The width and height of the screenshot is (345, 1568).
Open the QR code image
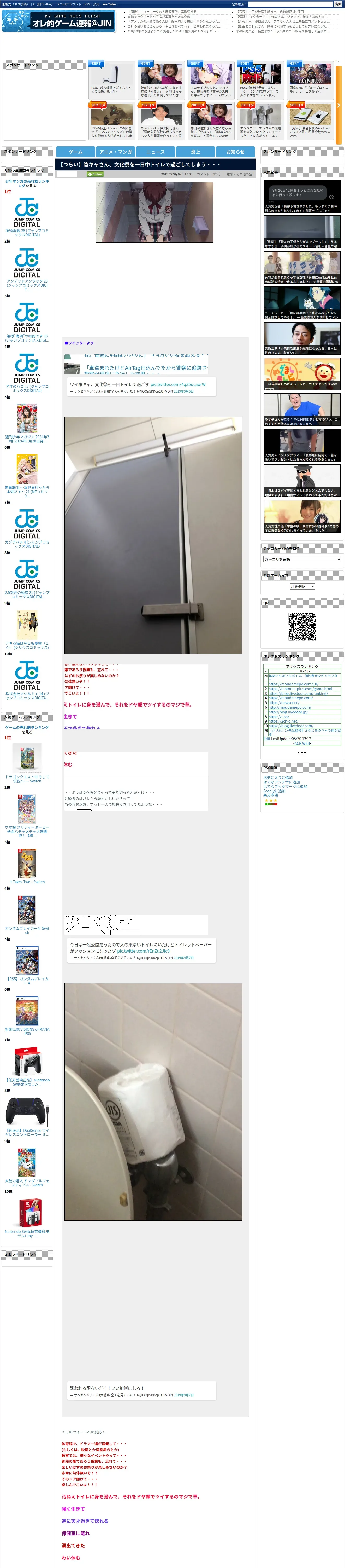click(x=302, y=626)
